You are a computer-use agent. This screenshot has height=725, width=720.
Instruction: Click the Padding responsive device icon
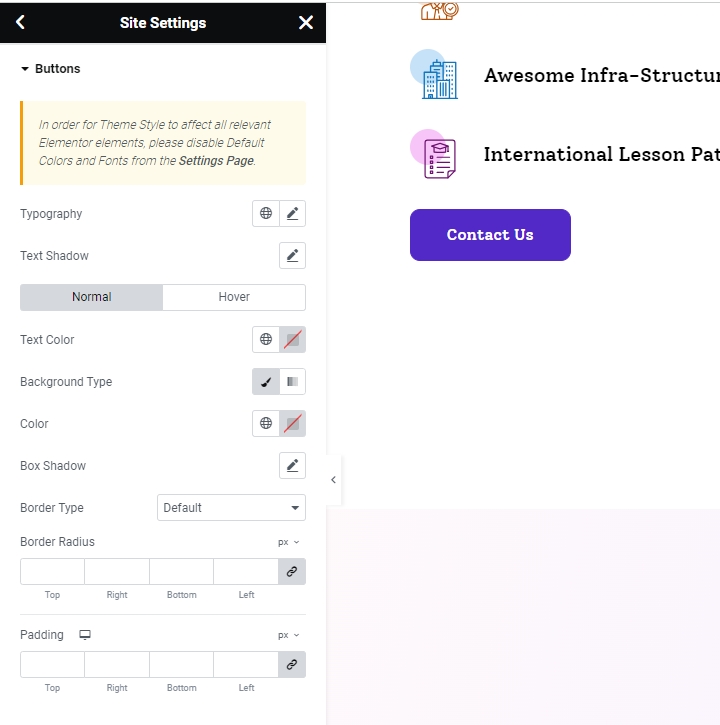(85, 635)
